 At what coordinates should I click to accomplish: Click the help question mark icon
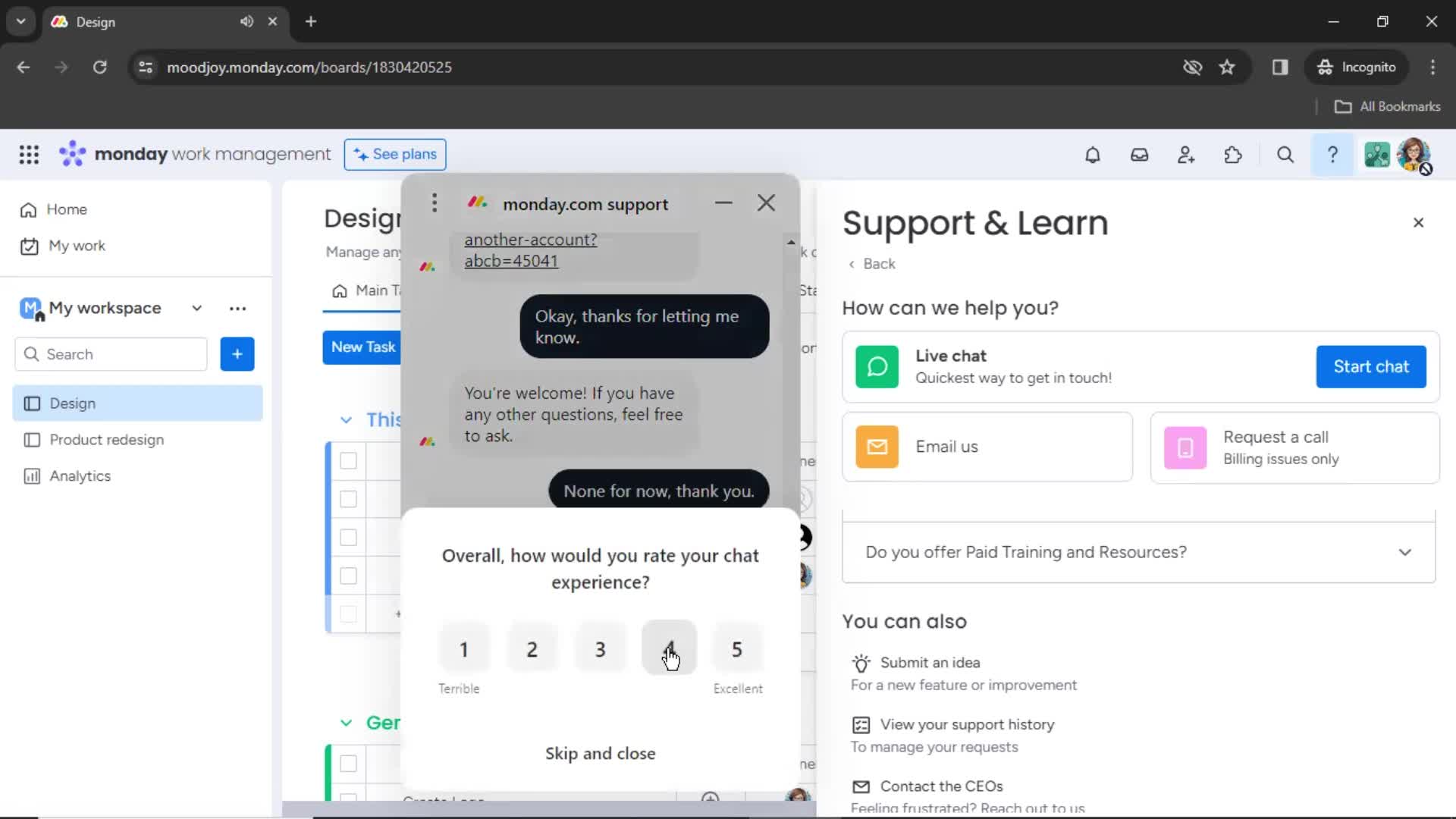pos(1332,155)
